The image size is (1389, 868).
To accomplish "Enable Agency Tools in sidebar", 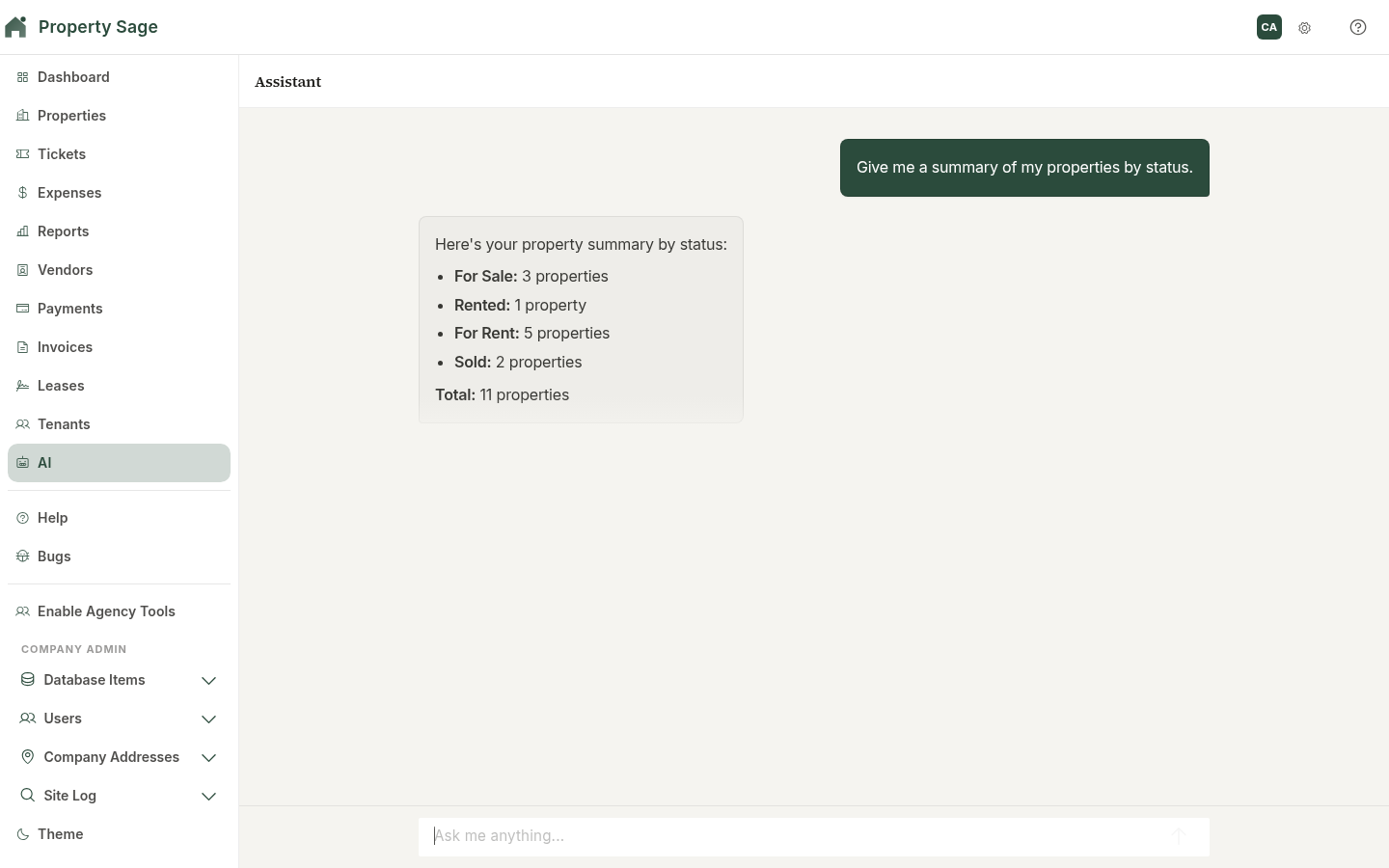I will coord(119,611).
